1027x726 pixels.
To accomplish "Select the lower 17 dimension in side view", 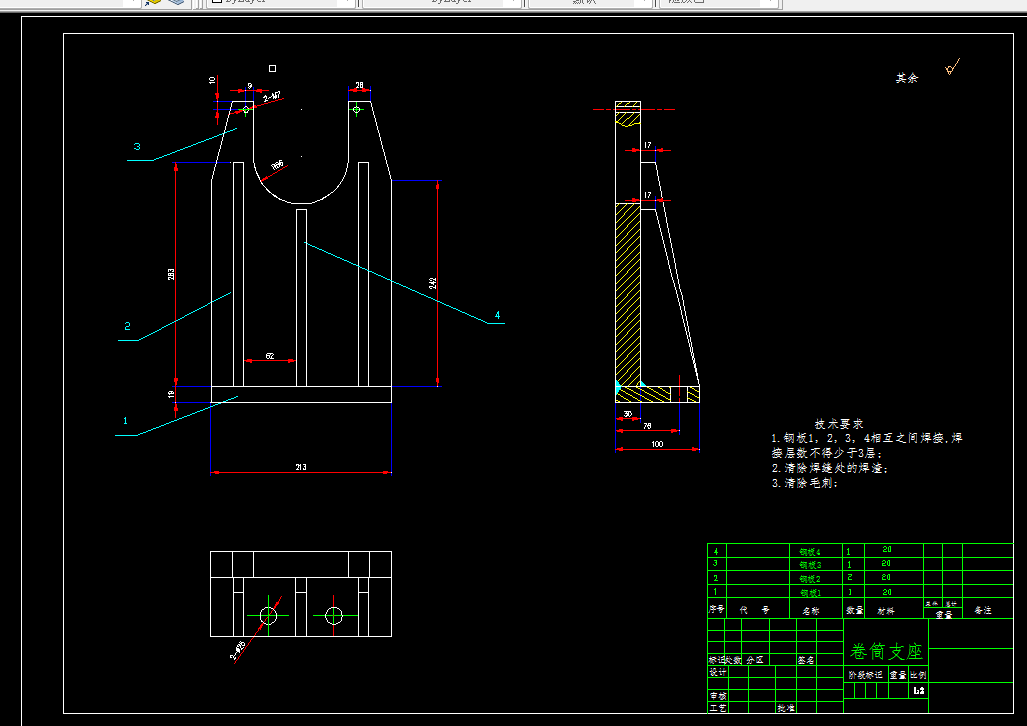I will coord(647,195).
